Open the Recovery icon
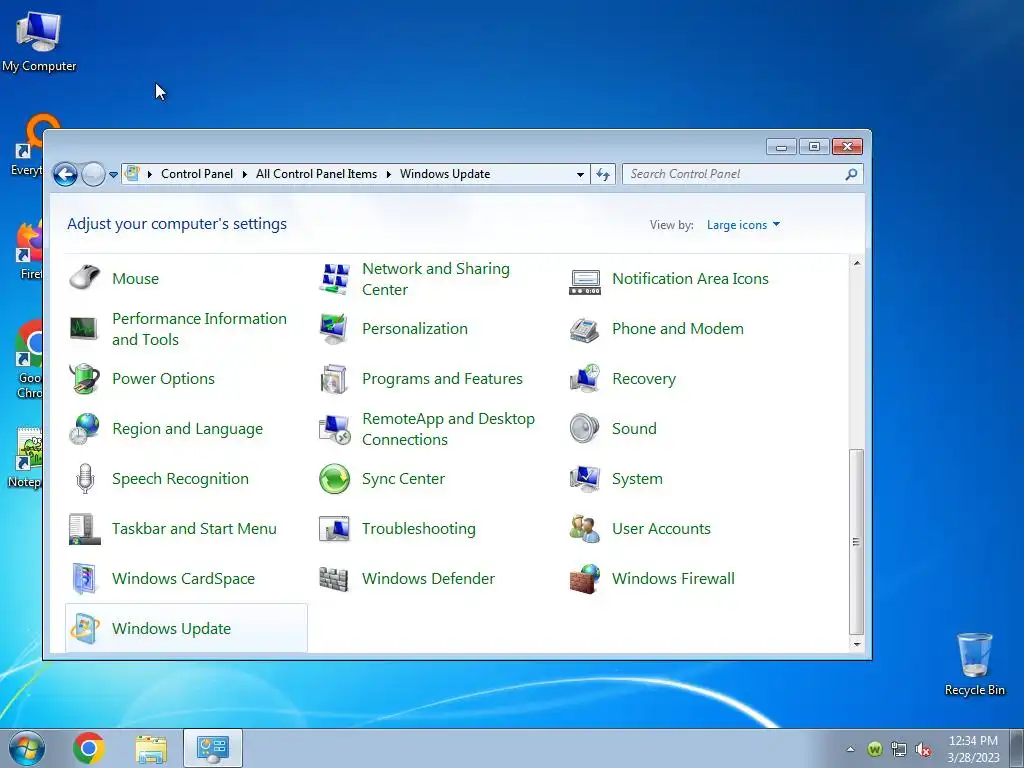This screenshot has width=1024, height=768. click(x=585, y=379)
